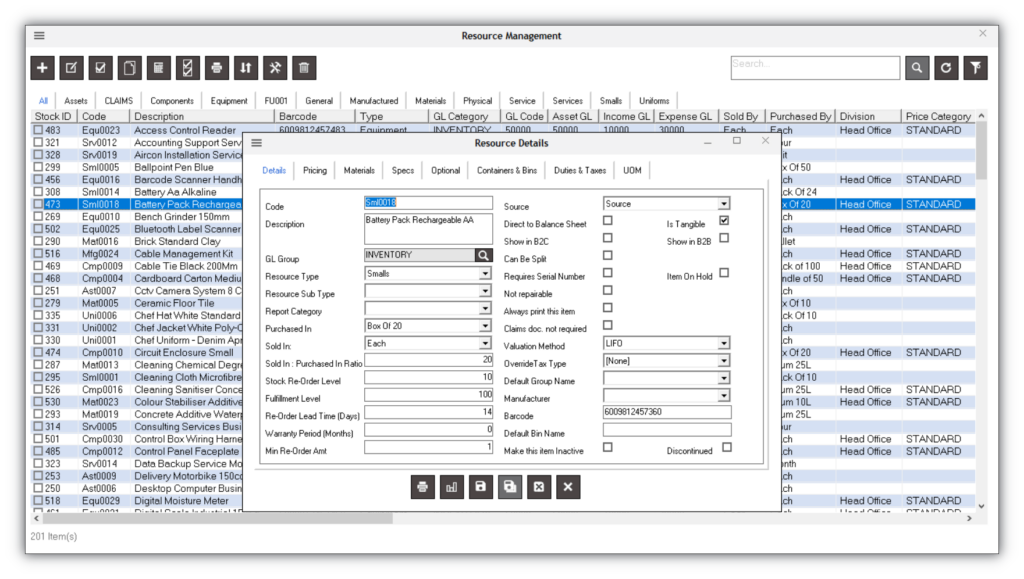Viewport: 1024px width, 579px height.
Task: Click the Barcode input field
Action: coord(667,412)
